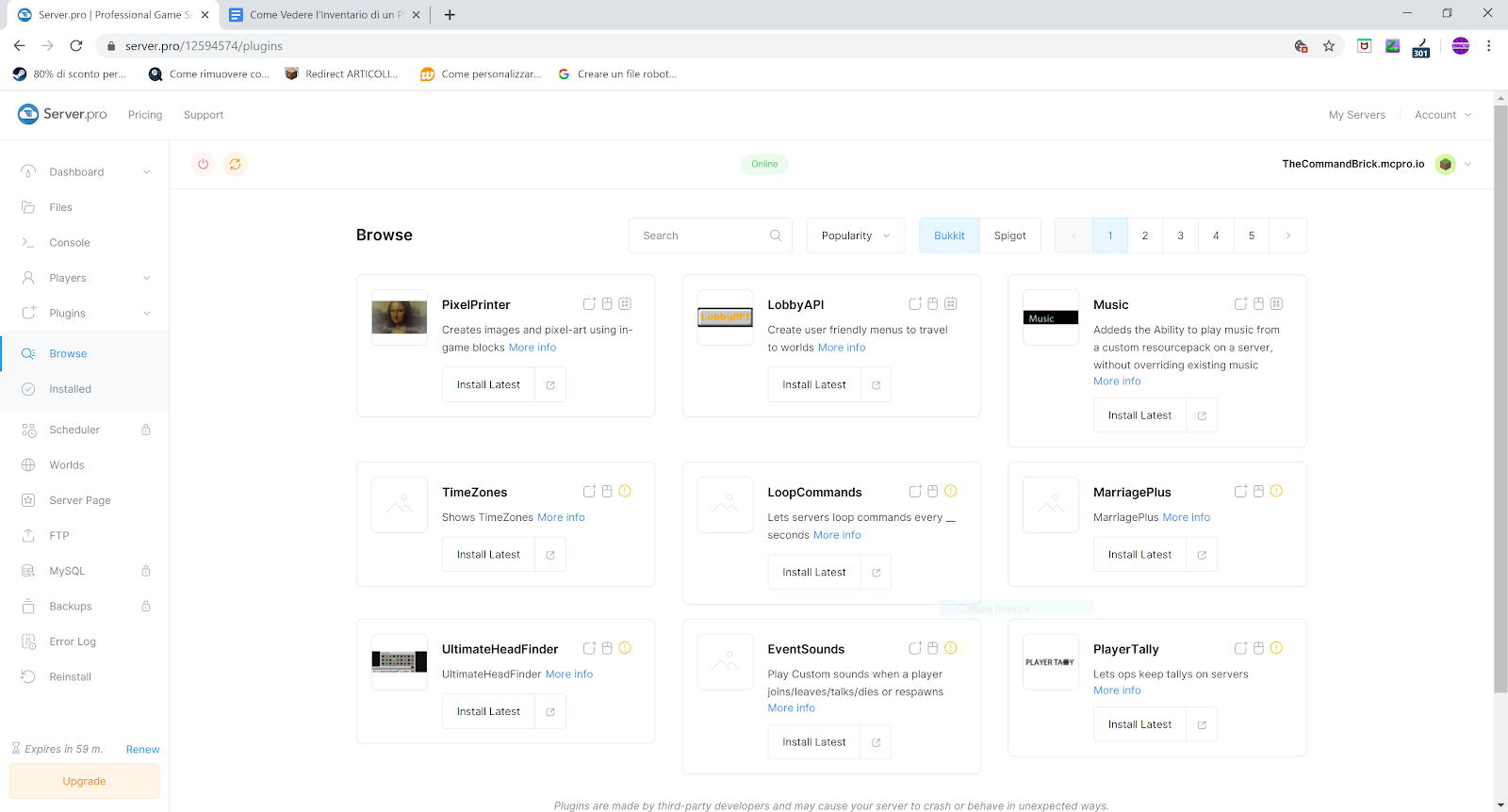Screen dimensions: 1508x812
Task: Open external link icon for UltimateHeadFinder
Action: 550,712
